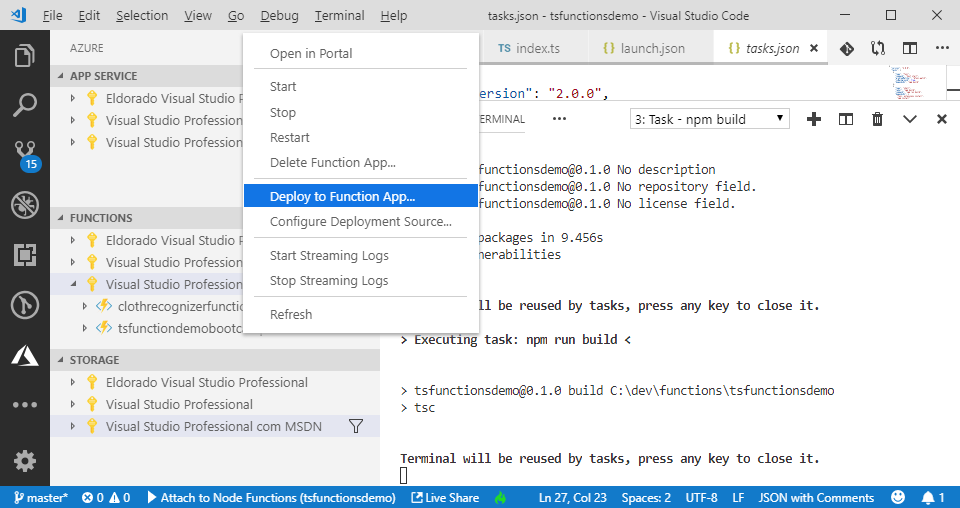The width and height of the screenshot is (960, 508).
Task: Click the storage filter funnel icon
Action: coord(356,426)
